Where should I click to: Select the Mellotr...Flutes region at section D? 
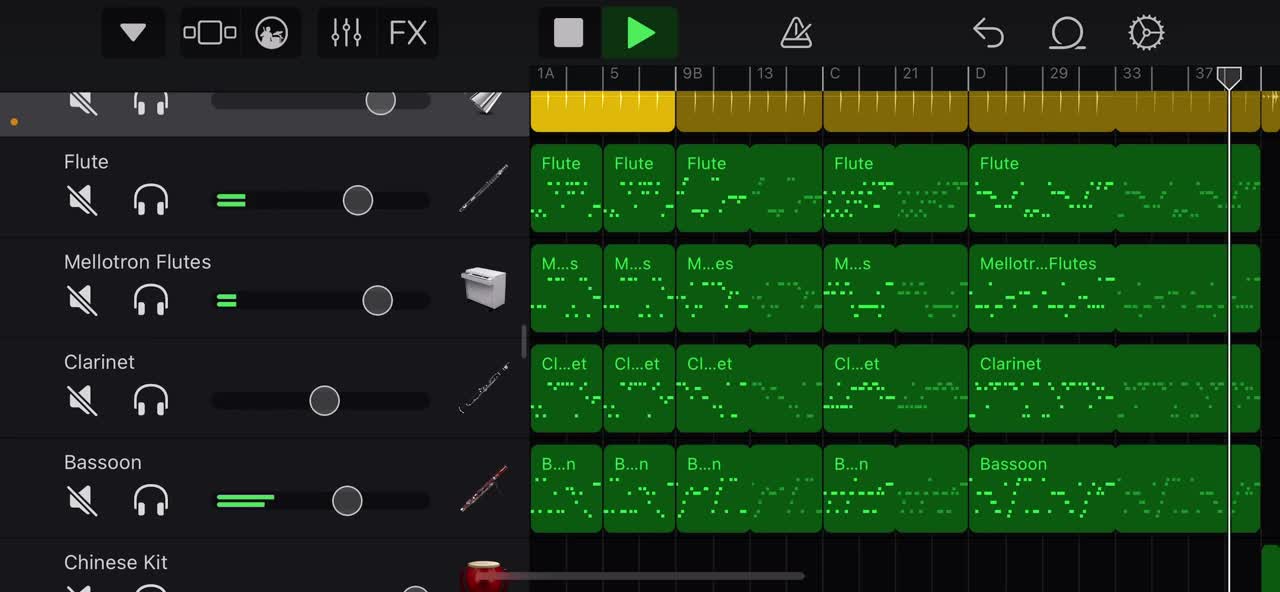[1114, 288]
